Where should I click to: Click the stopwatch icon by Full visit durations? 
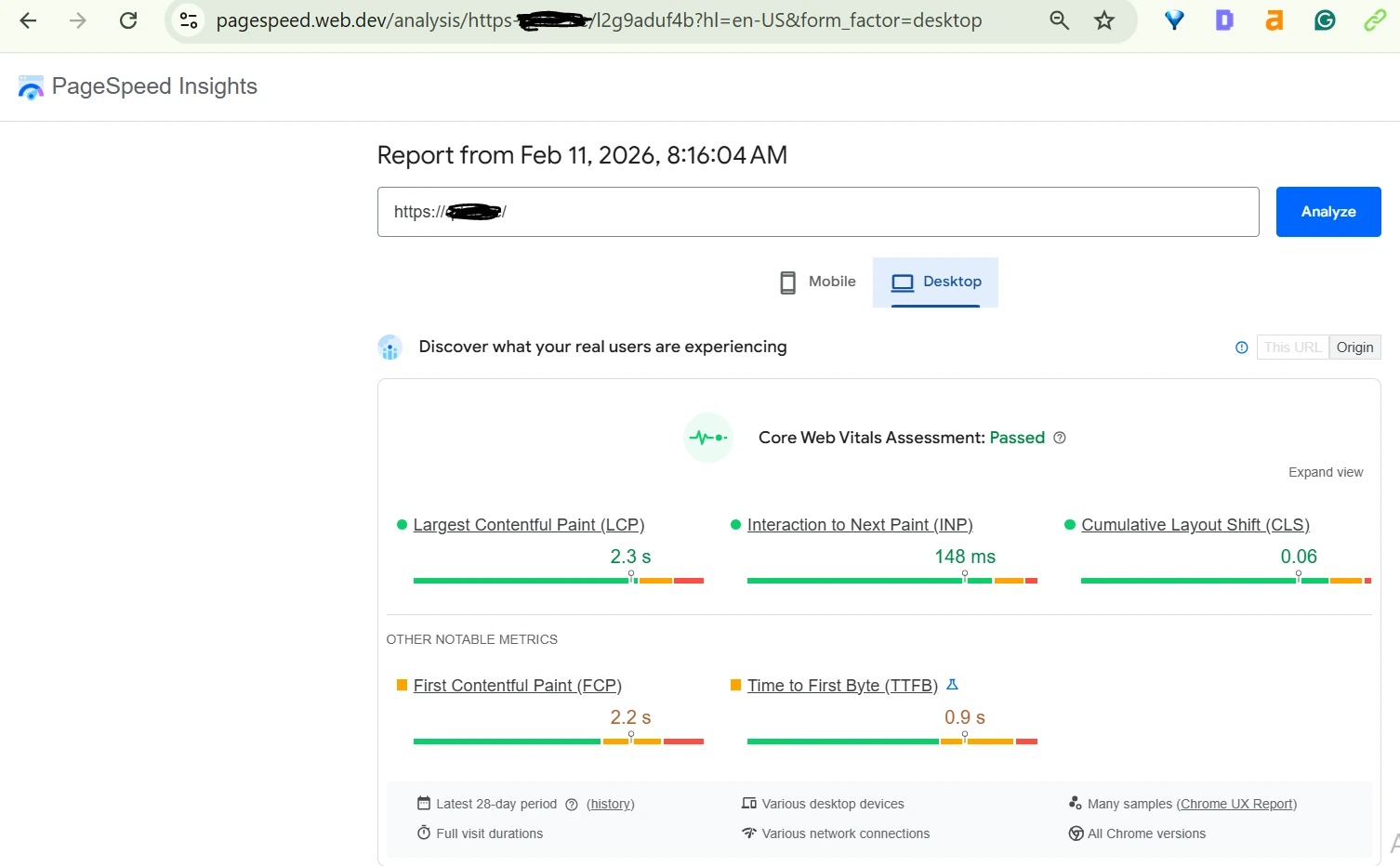point(424,833)
